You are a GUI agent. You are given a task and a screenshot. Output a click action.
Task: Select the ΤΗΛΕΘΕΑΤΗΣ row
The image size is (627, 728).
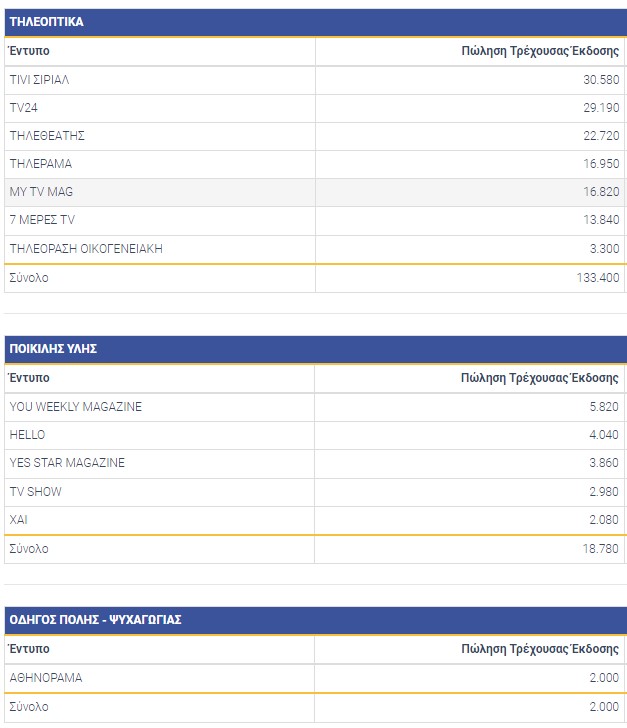pos(47,136)
